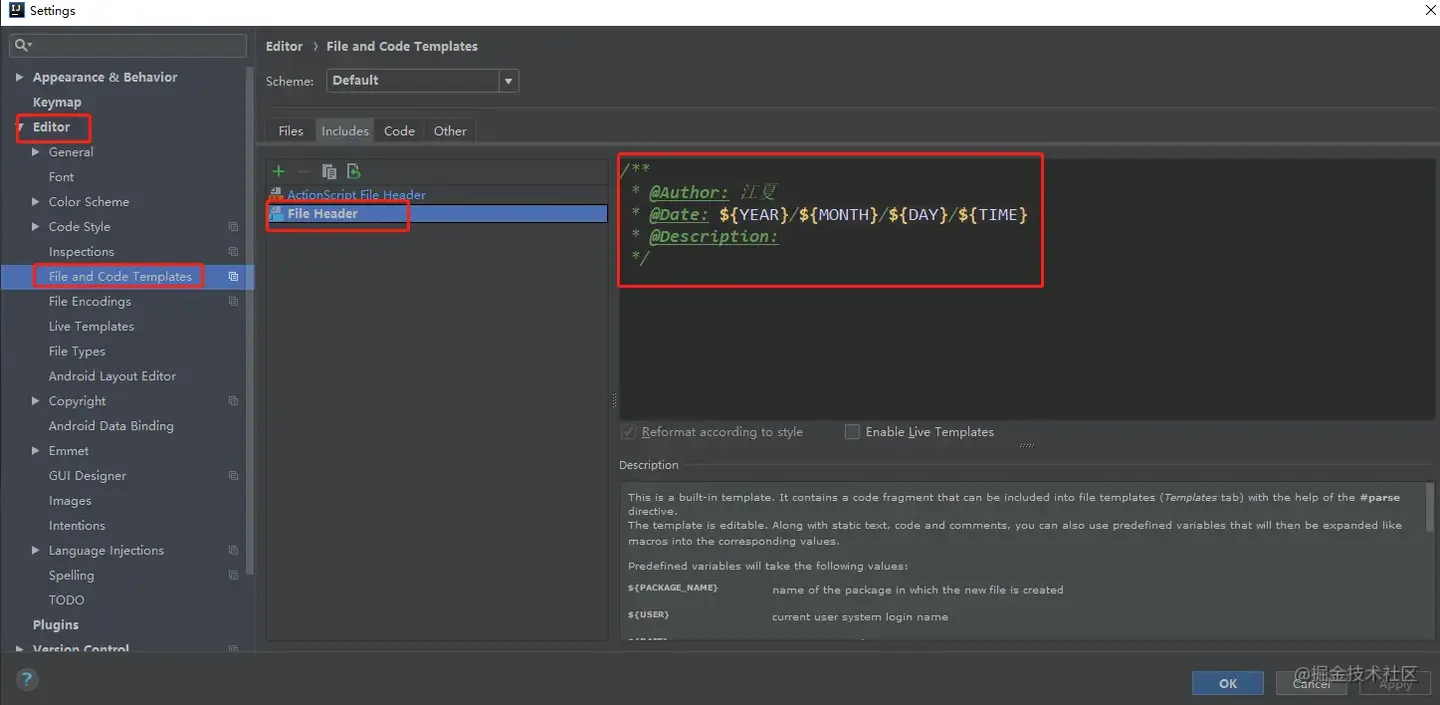This screenshot has width=1440, height=705.
Task: Click the copy template icon
Action: pos(329,172)
